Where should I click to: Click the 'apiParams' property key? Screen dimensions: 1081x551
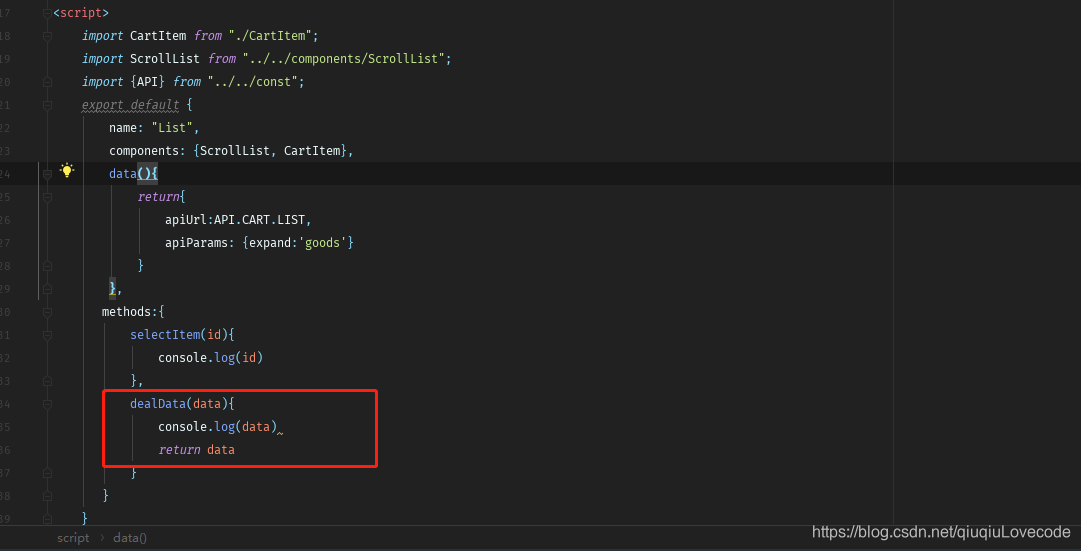tap(196, 243)
